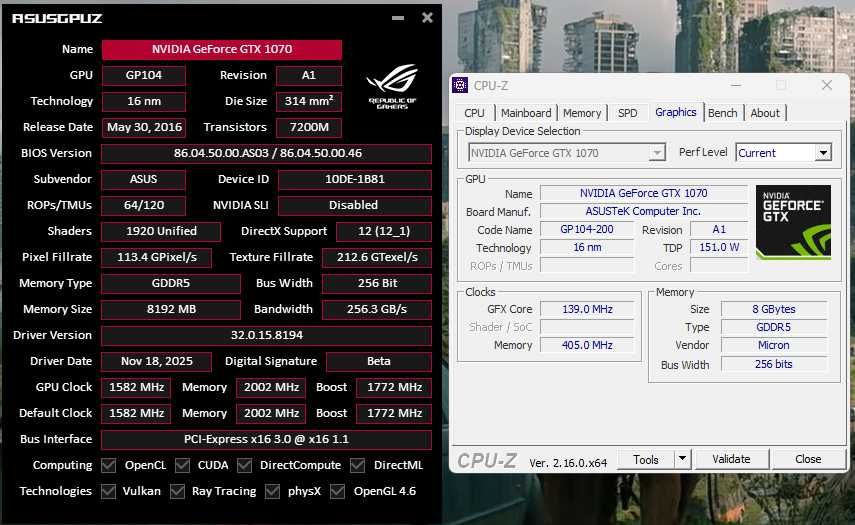Toggle the Ray Tracing checkbox
The image size is (855, 525).
pyautogui.click(x=177, y=491)
